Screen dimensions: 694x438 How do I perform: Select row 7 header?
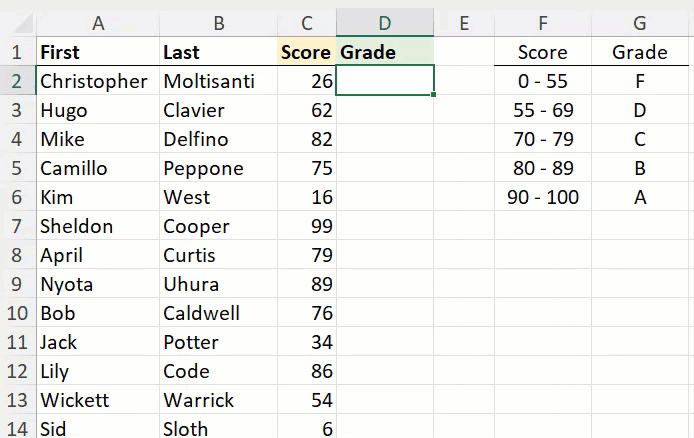(17, 226)
